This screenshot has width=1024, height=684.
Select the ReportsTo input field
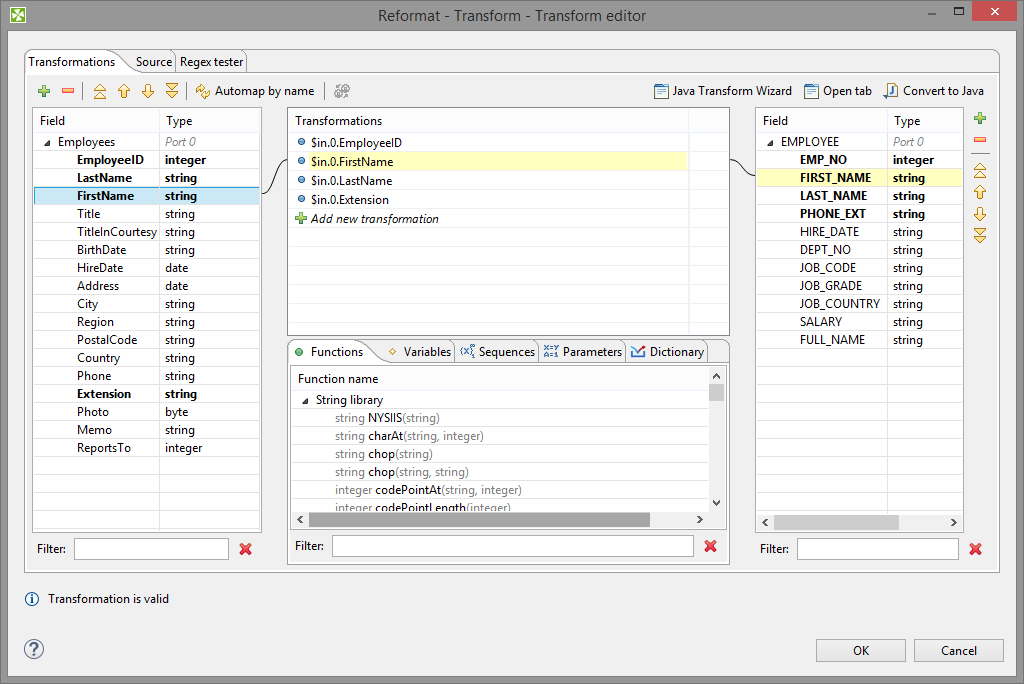pos(147,448)
